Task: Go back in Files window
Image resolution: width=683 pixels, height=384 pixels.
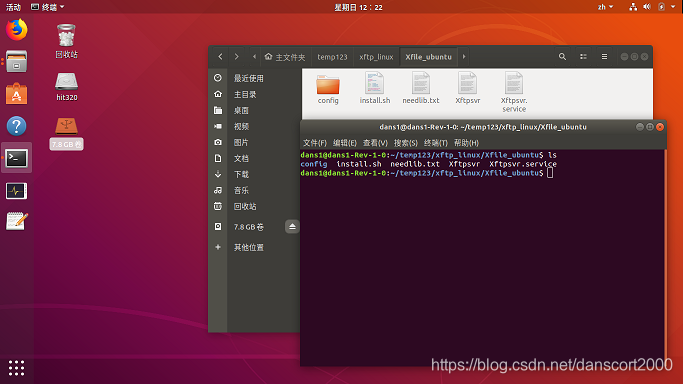Action: (220, 57)
